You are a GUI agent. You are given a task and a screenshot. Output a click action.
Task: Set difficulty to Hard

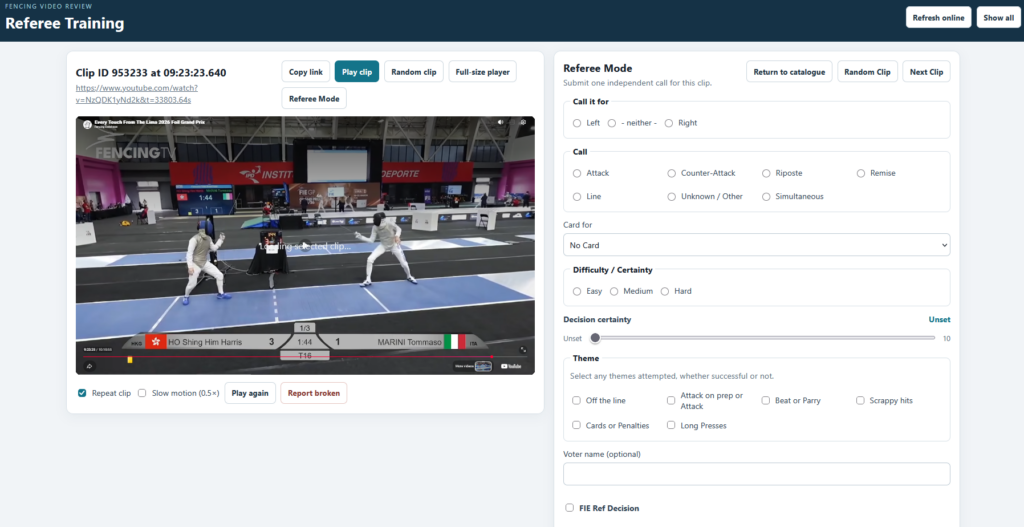click(x=665, y=291)
